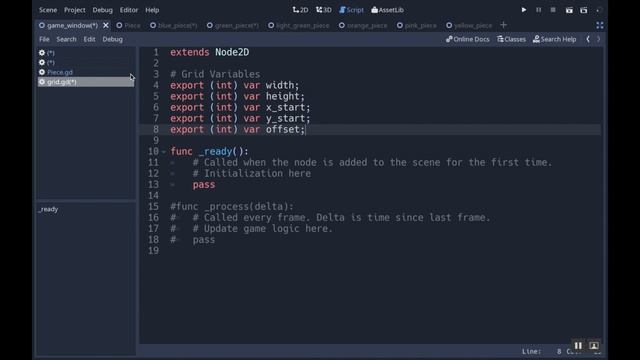Screen dimensions: 640x360
Task: Click the 'export (int) var x_start;' line
Action: click(x=240, y=107)
